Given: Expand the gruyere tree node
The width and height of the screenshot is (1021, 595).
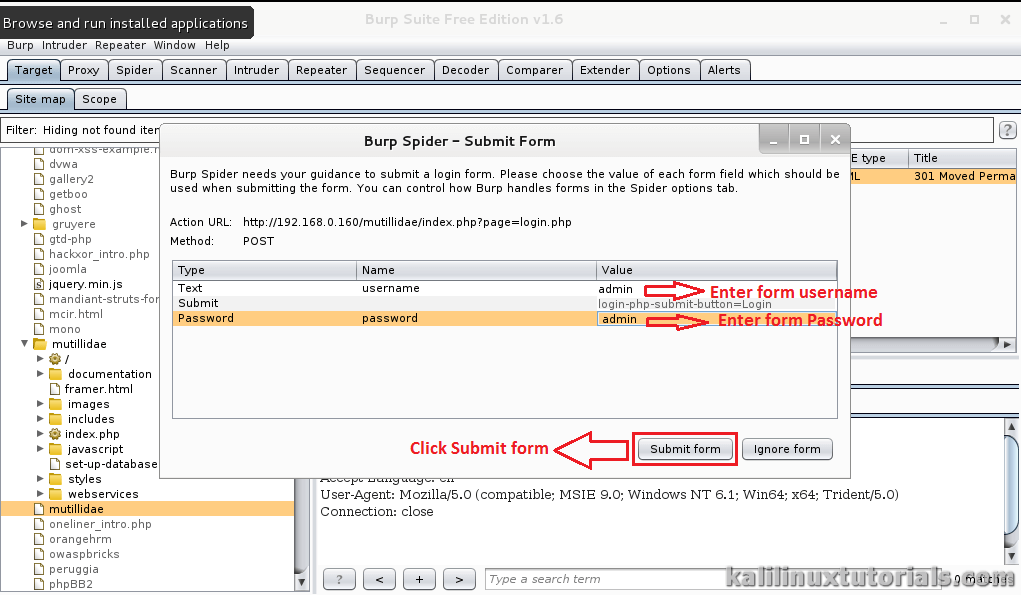Looking at the screenshot, I should 21,224.
